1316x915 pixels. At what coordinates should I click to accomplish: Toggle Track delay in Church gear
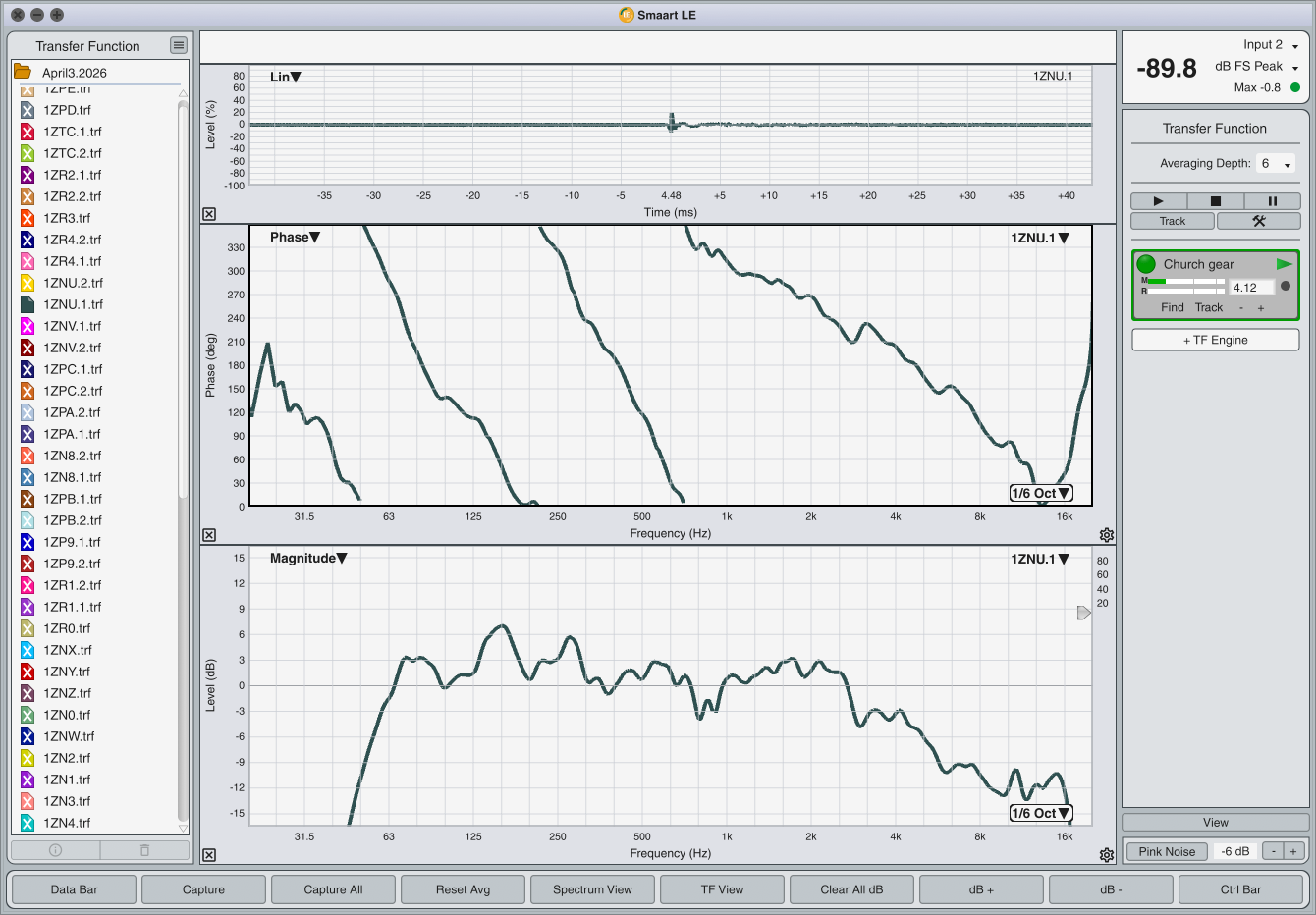[x=1209, y=307]
